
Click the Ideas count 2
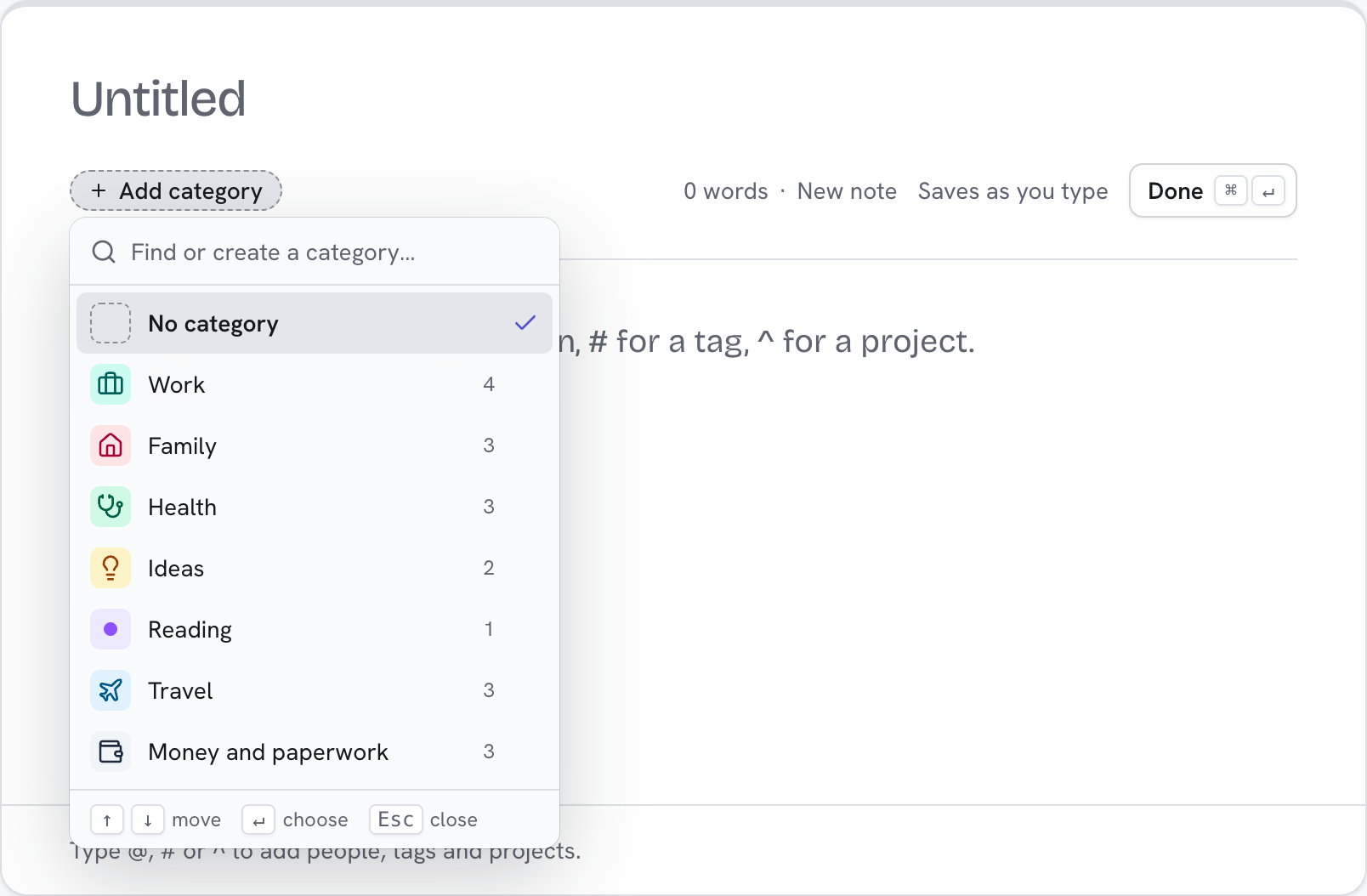(489, 568)
